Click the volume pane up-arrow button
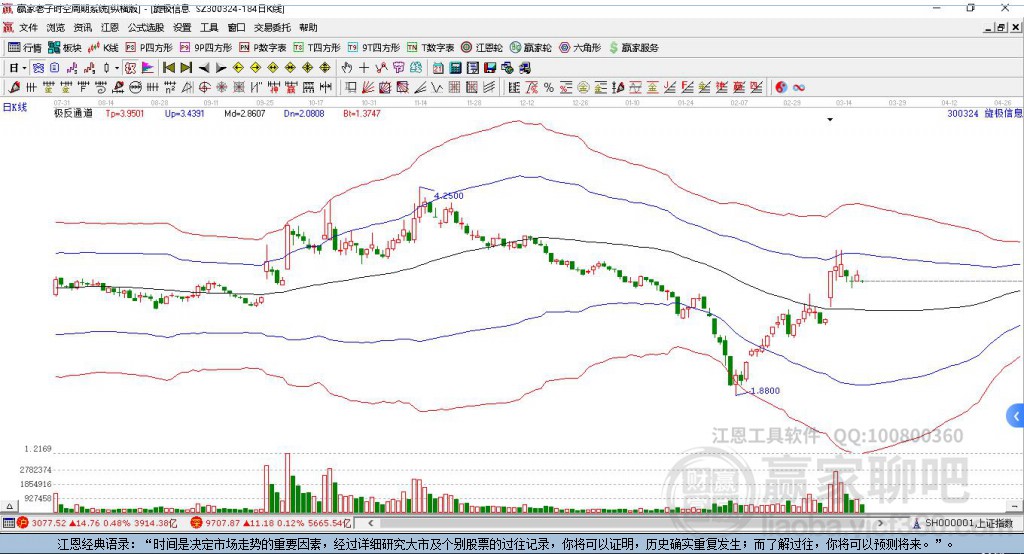The height and width of the screenshot is (554, 1024). (x=10, y=506)
